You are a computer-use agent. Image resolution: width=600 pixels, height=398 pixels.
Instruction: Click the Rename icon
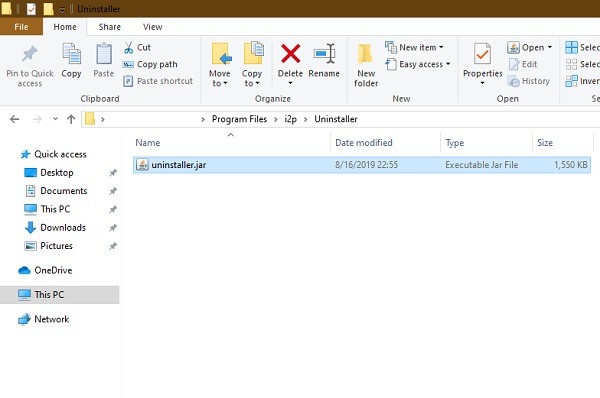[324, 54]
